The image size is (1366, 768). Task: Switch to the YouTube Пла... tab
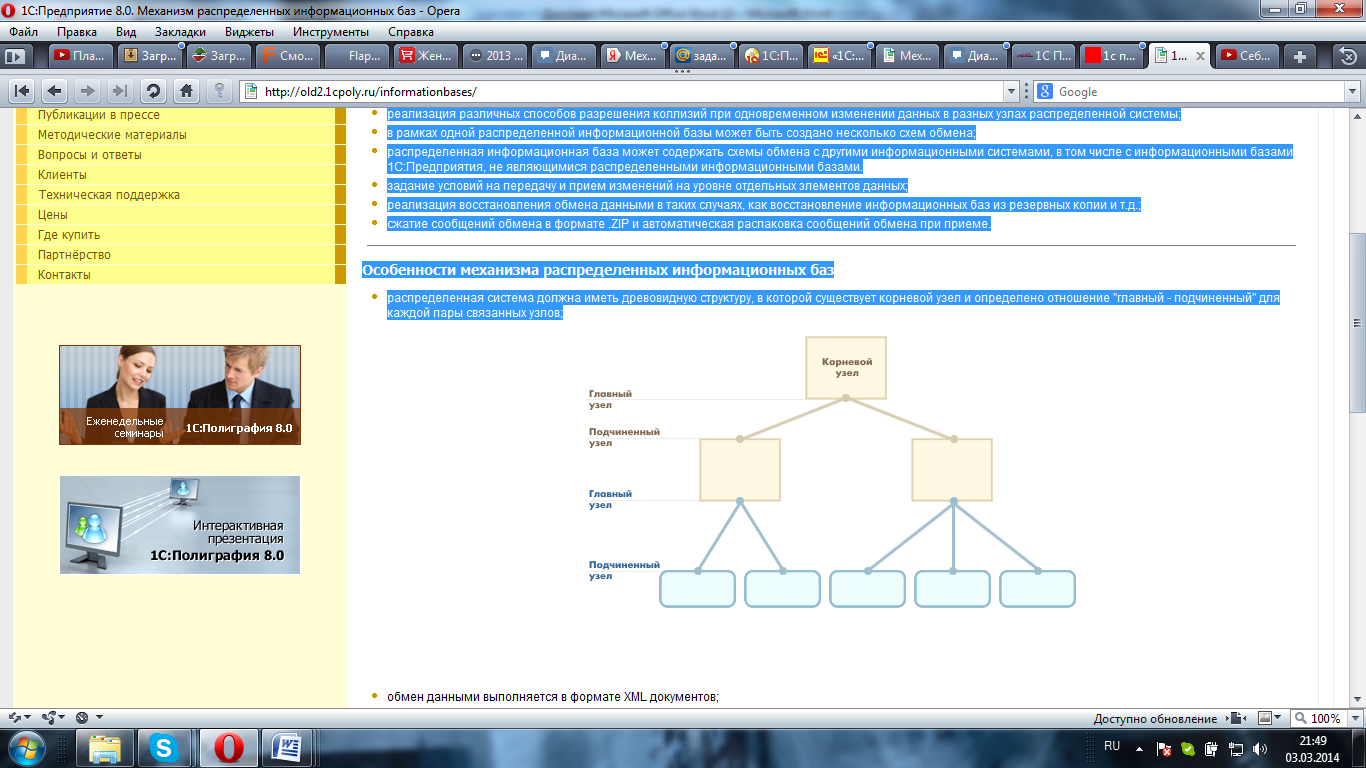[x=80, y=56]
